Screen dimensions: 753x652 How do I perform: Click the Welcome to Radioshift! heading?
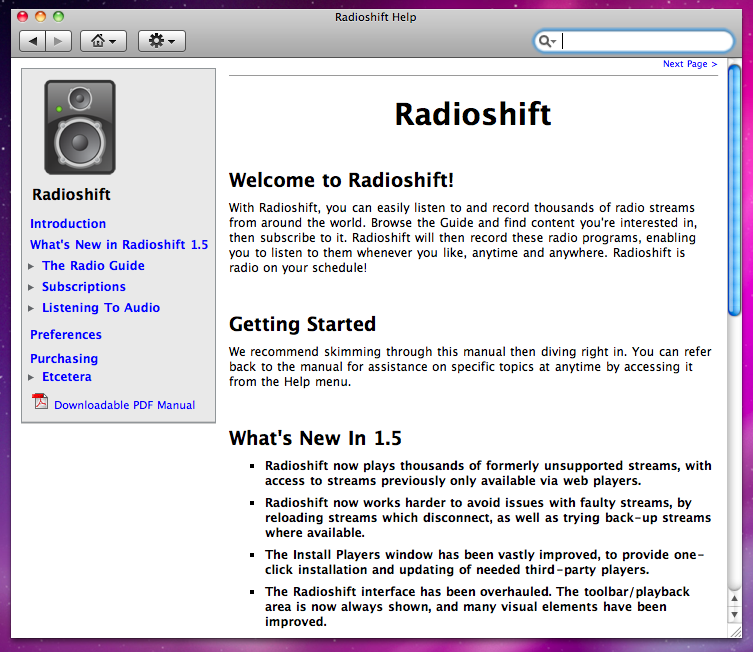(x=341, y=181)
